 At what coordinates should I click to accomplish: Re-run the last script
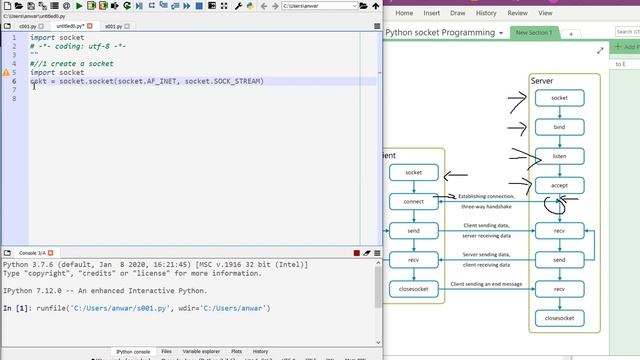pos(127,6)
